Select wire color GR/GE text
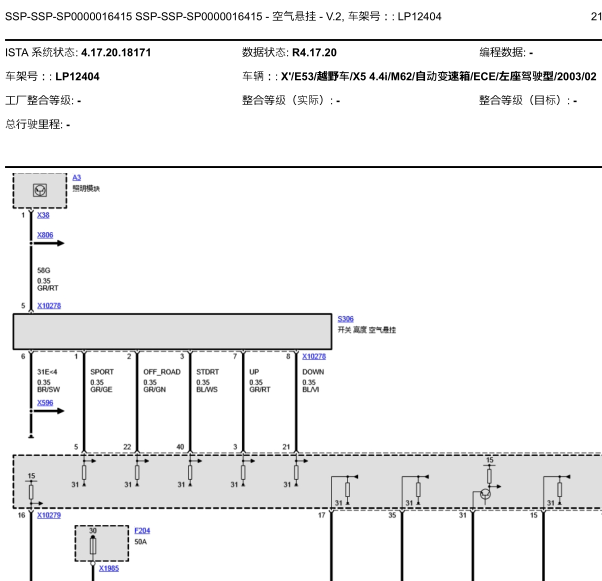The height and width of the screenshot is (581, 602). pos(101,389)
